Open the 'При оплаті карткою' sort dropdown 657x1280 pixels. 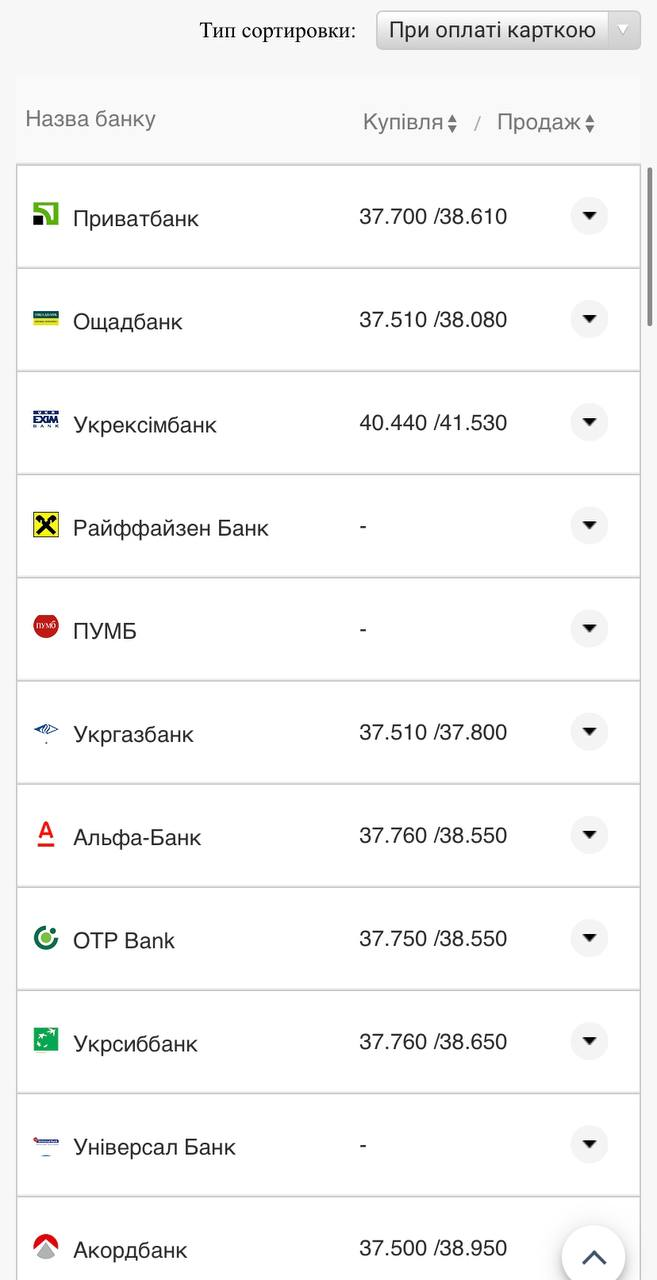tap(508, 30)
